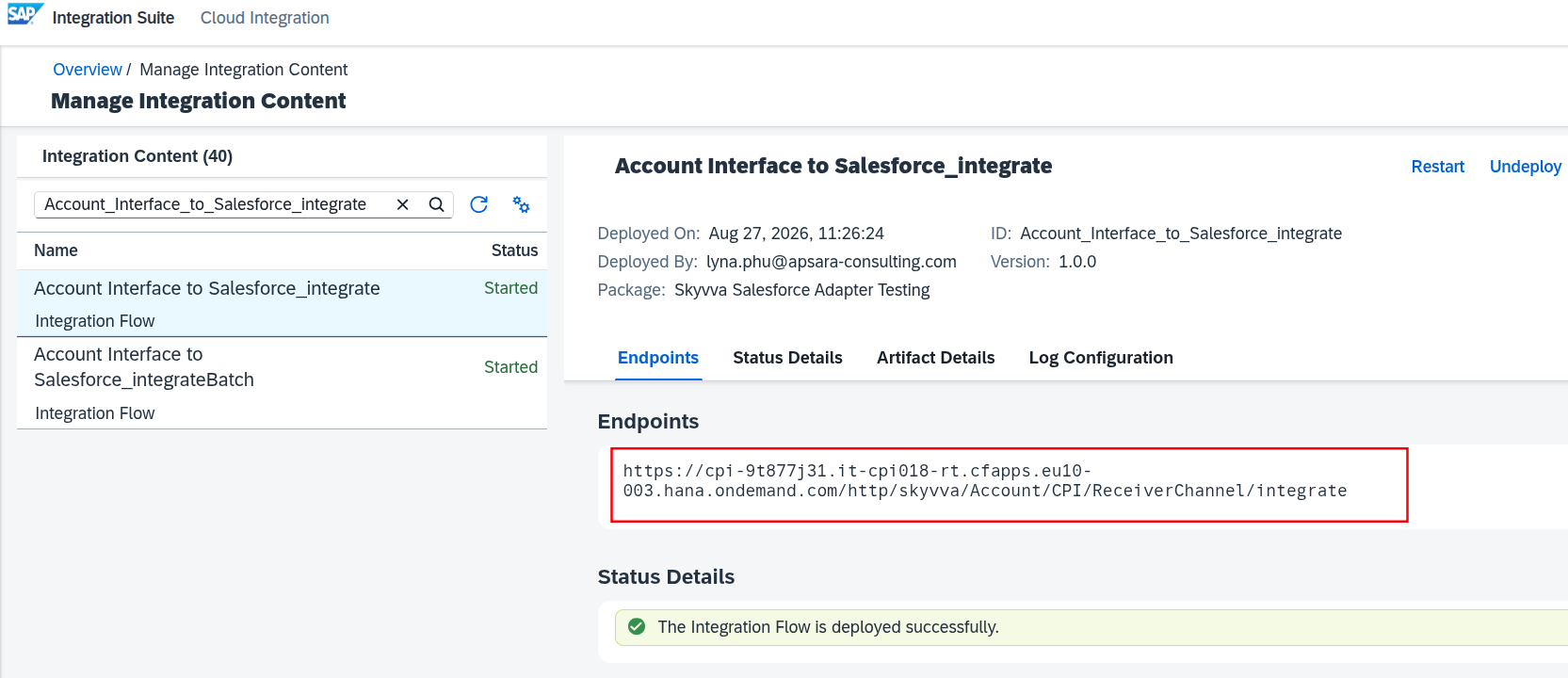Open table settings gear icon
Image resolution: width=1568 pixels, height=678 pixels.
click(521, 204)
